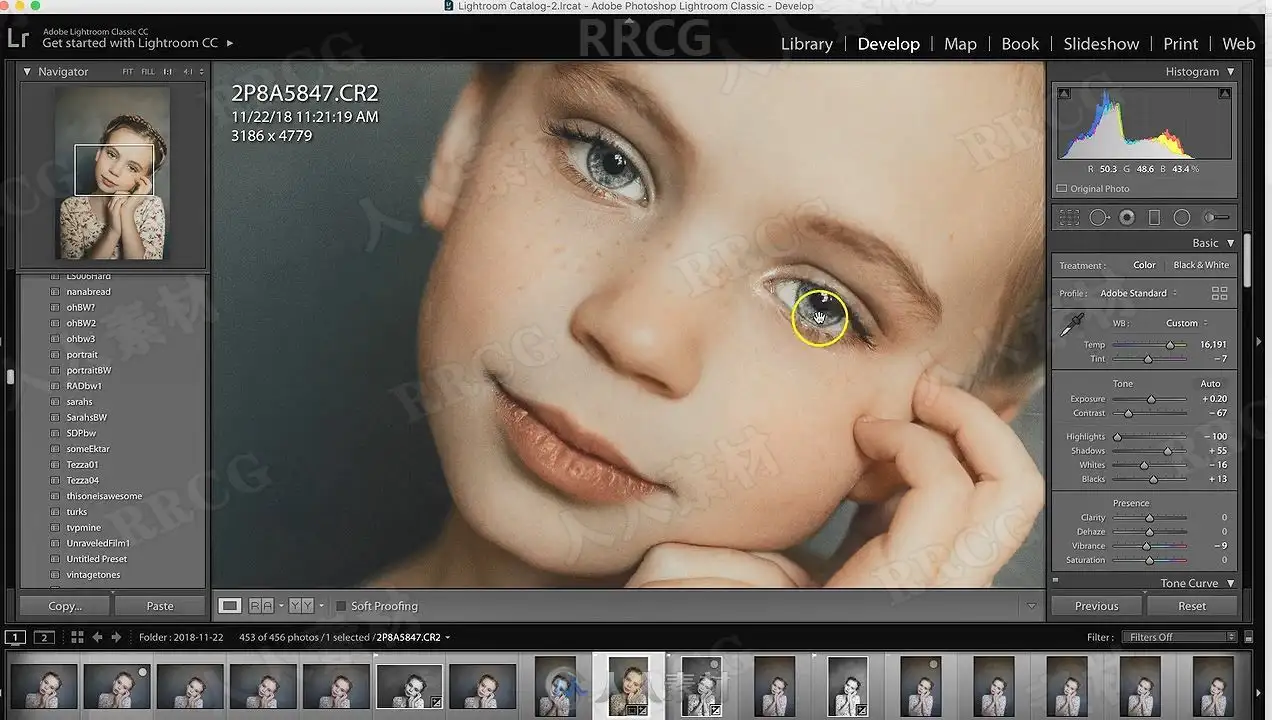
Task: Select the Crop Overlay tool
Action: pos(1069,217)
